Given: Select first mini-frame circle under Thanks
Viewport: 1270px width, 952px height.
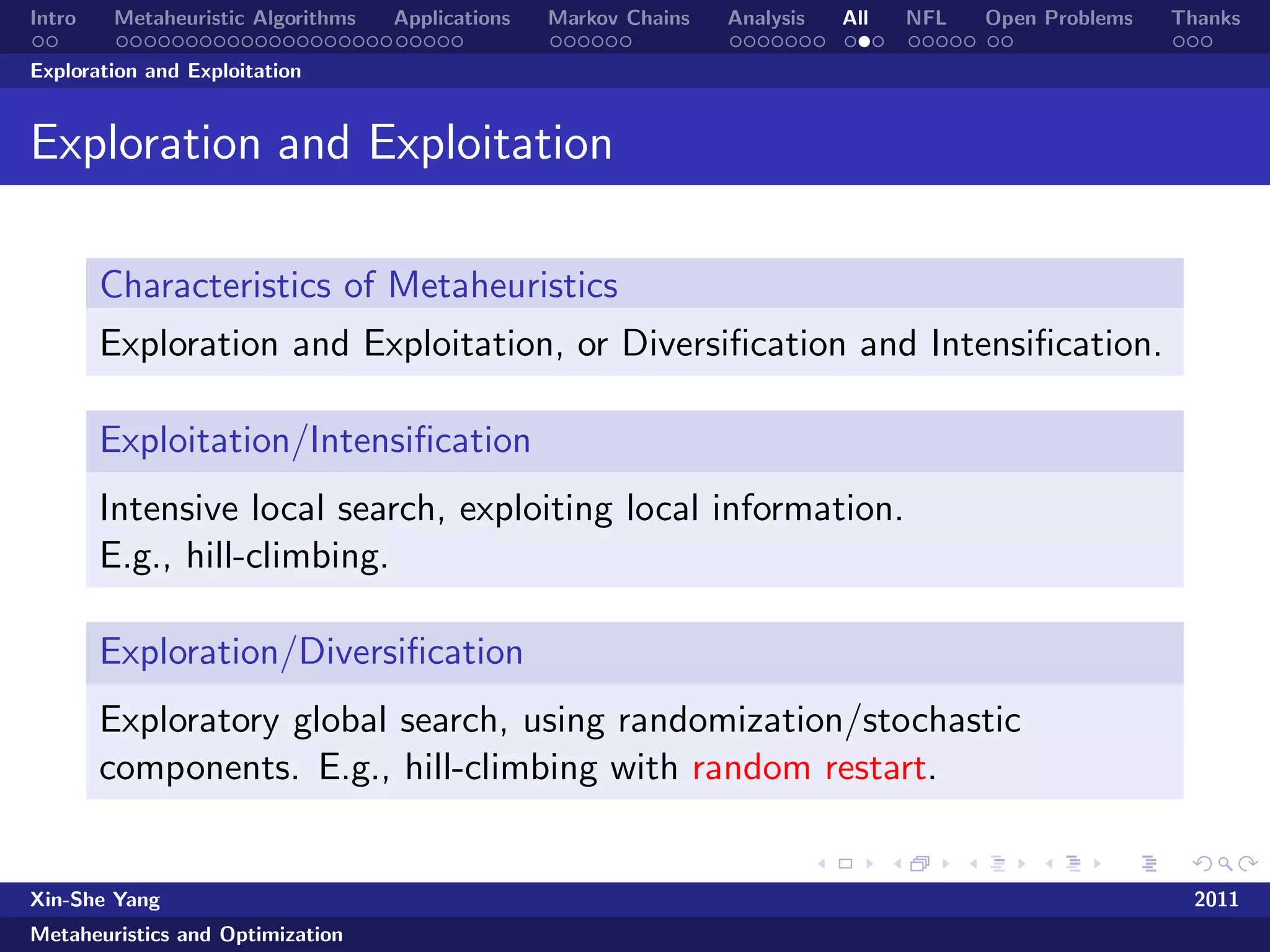Looking at the screenshot, I should 1179,42.
